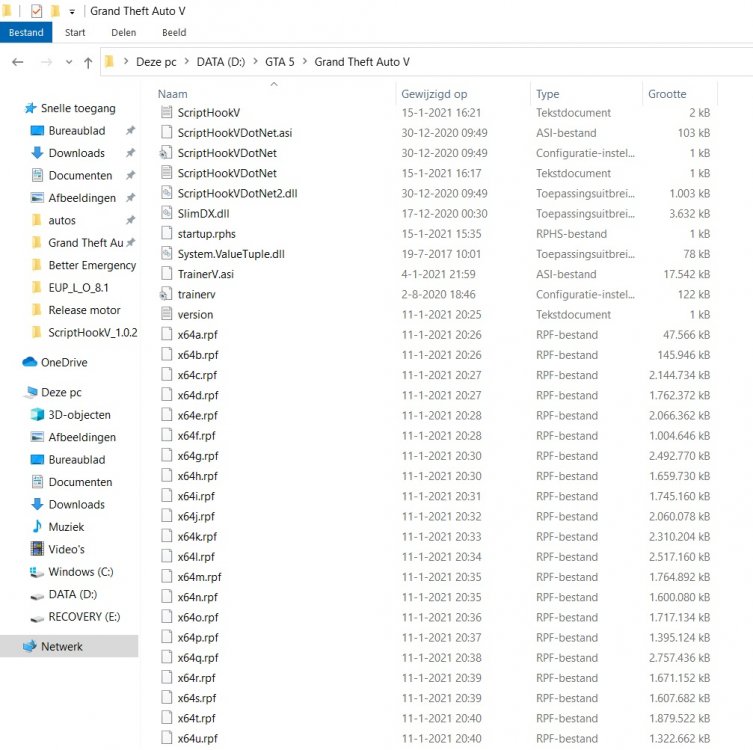Select the x64u.rpf file name
This screenshot has height=750, width=753.
(x=197, y=738)
